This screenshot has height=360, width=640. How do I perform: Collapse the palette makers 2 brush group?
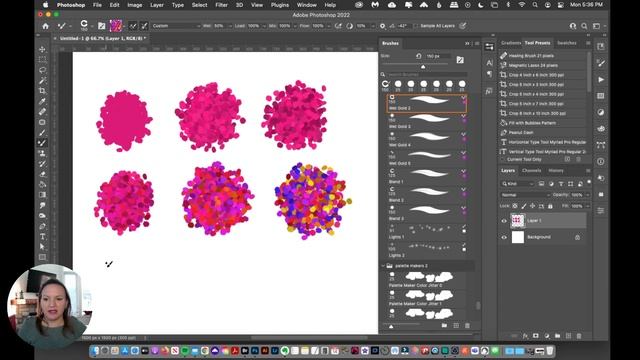pyautogui.click(x=383, y=266)
